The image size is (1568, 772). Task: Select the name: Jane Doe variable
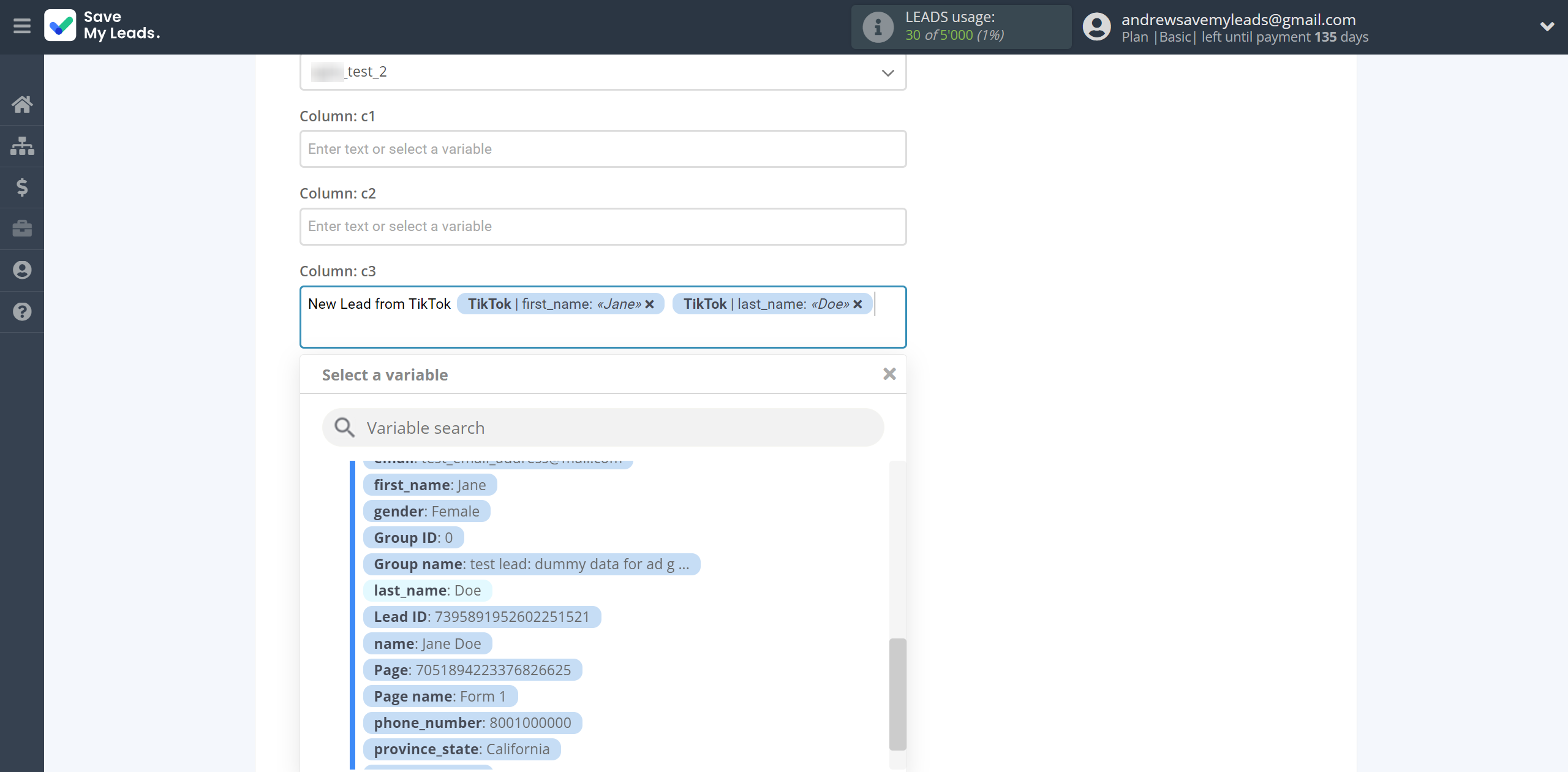click(x=428, y=644)
